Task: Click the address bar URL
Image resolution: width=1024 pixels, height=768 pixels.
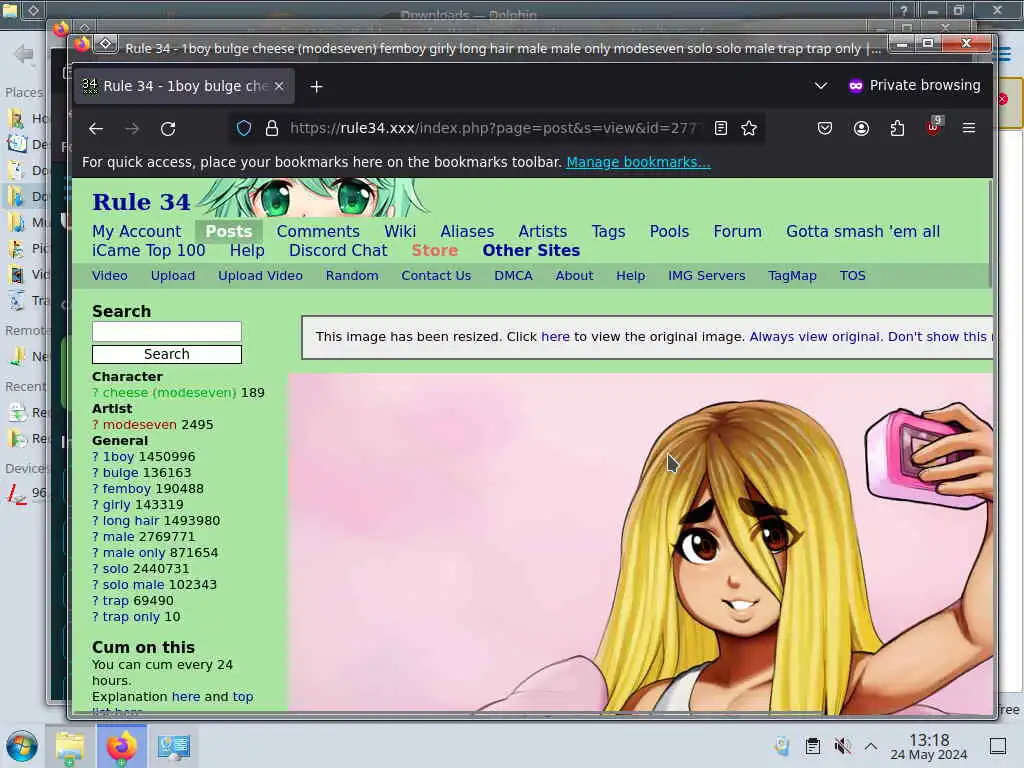Action: pos(494,128)
